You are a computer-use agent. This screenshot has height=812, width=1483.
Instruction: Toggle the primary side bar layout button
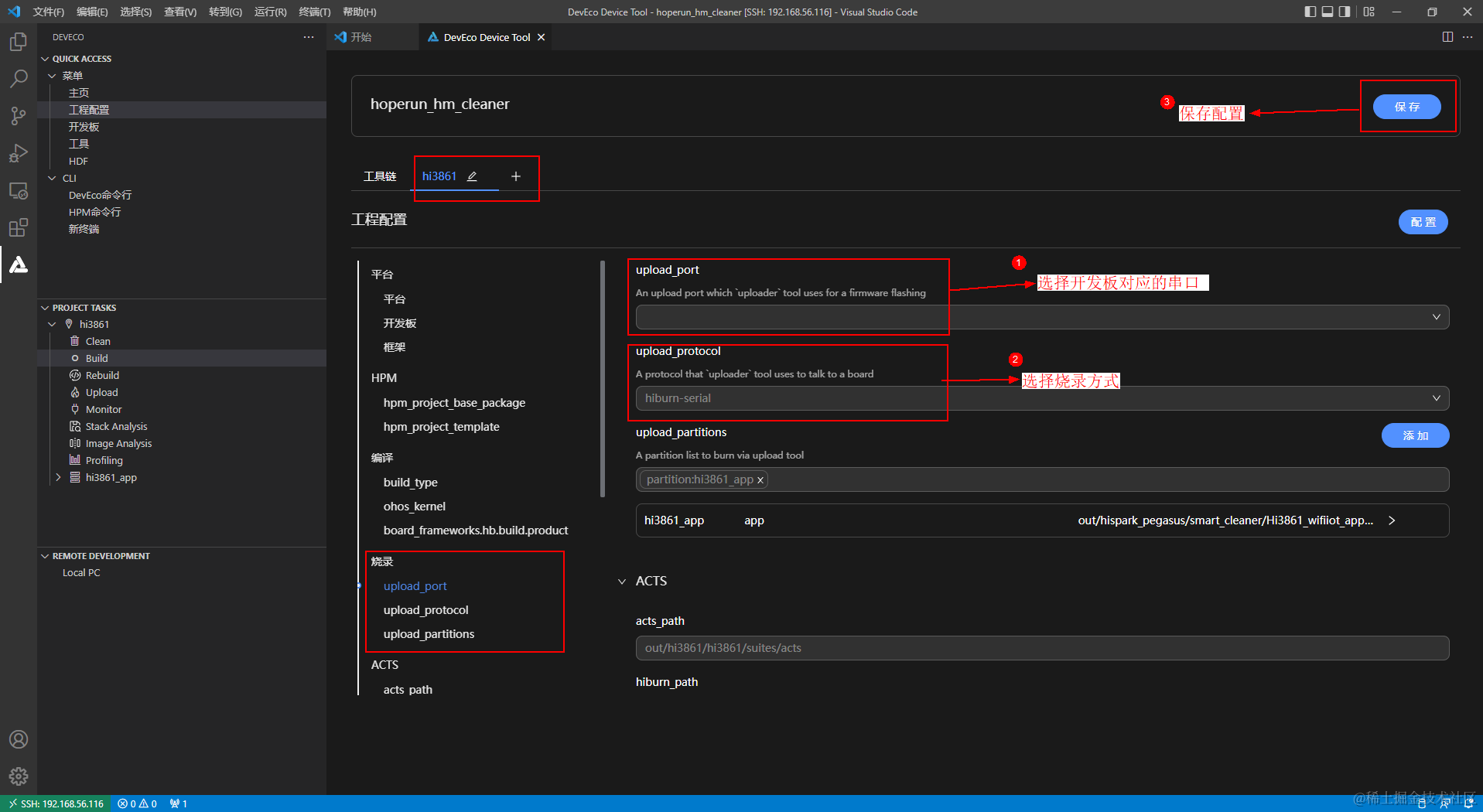(1310, 12)
